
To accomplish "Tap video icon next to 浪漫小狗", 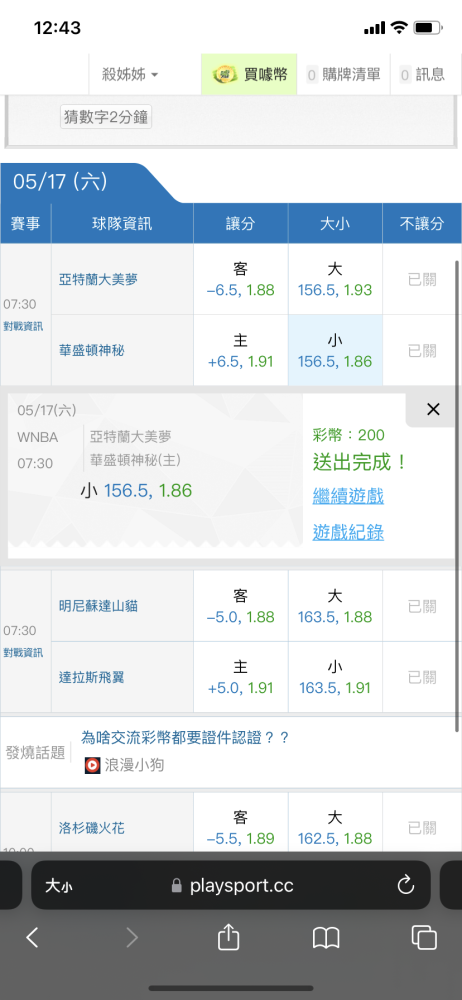I will click(93, 765).
